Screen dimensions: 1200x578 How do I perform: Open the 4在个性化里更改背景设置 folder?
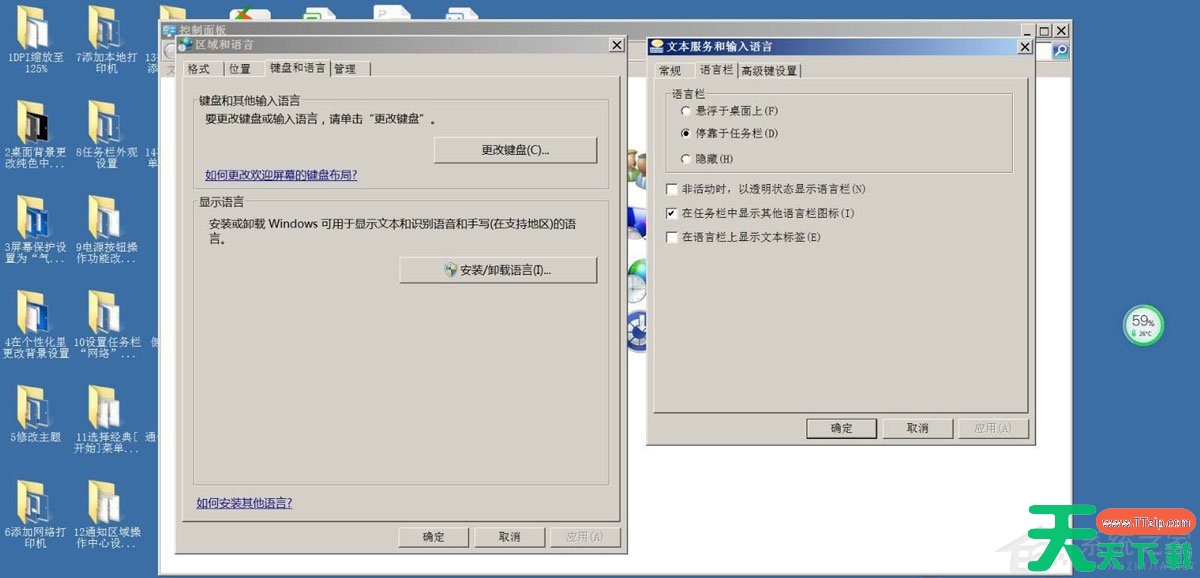[33, 325]
